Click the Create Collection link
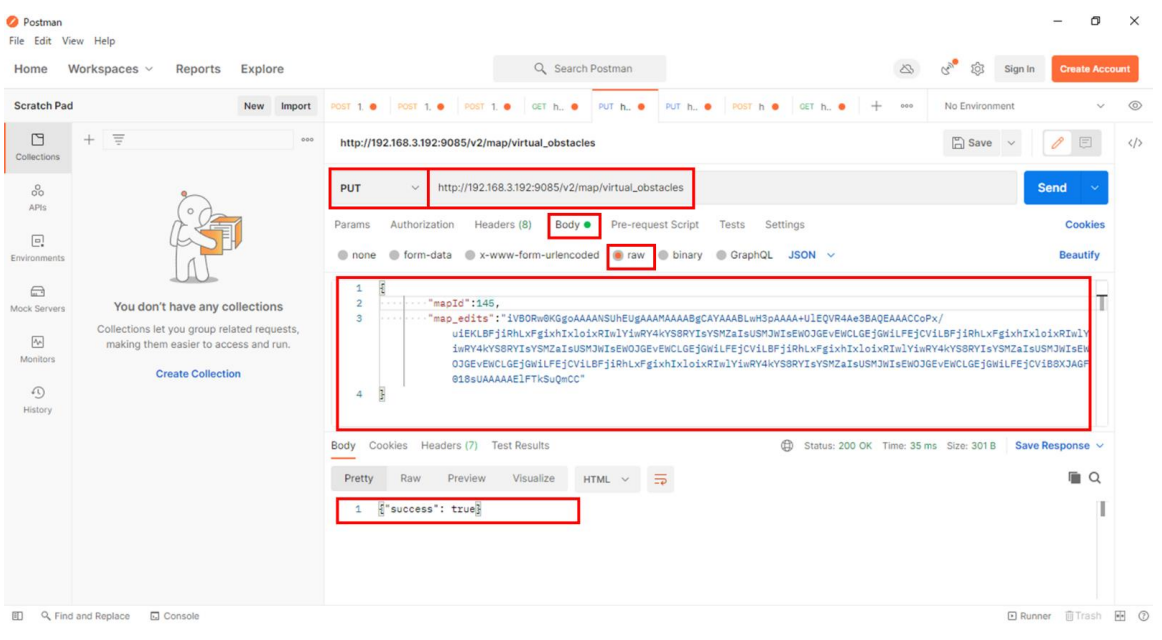Screen dimensions: 1162x640 coord(198,374)
